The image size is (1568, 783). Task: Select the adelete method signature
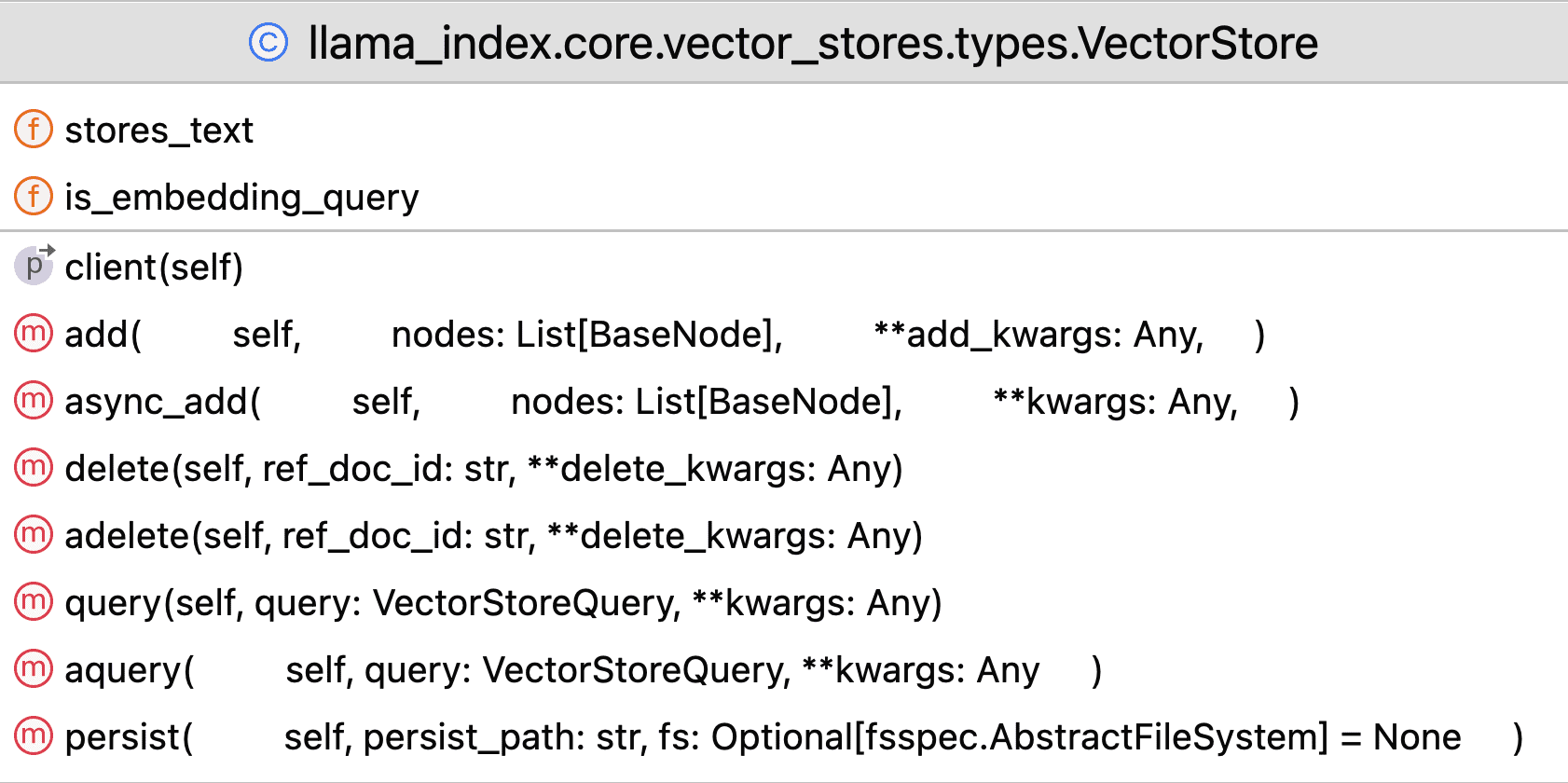493,536
